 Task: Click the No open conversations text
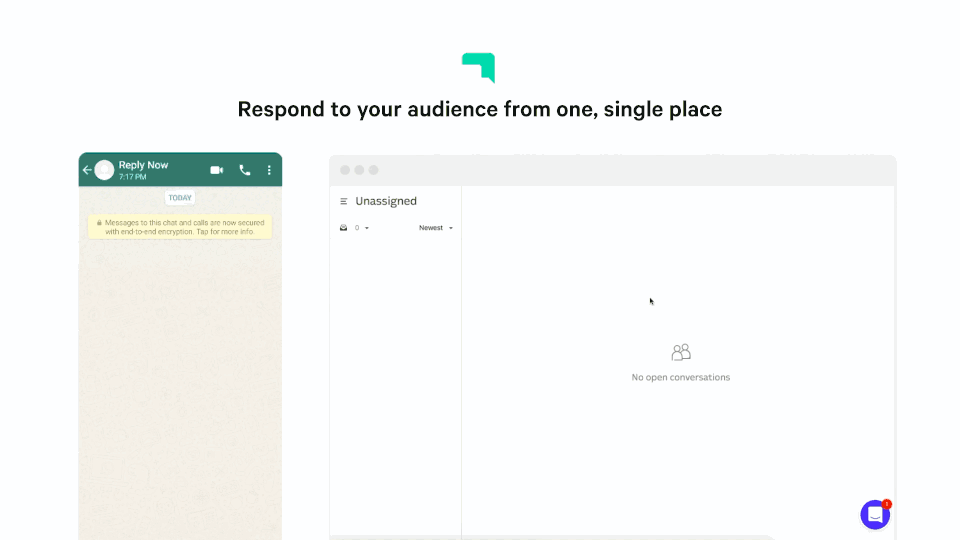pos(681,377)
